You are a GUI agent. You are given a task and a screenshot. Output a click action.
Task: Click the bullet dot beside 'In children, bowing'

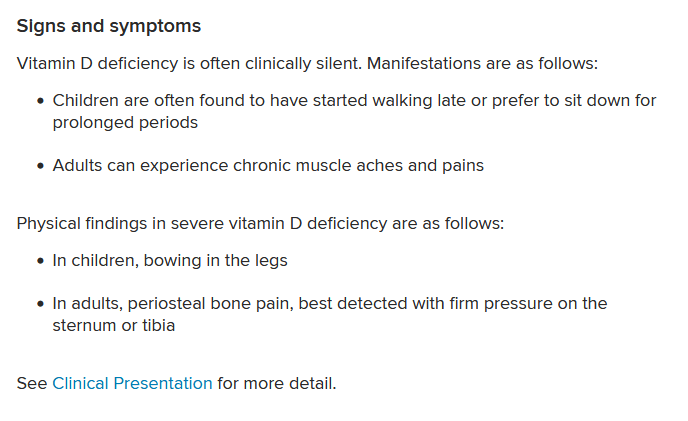(x=41, y=261)
